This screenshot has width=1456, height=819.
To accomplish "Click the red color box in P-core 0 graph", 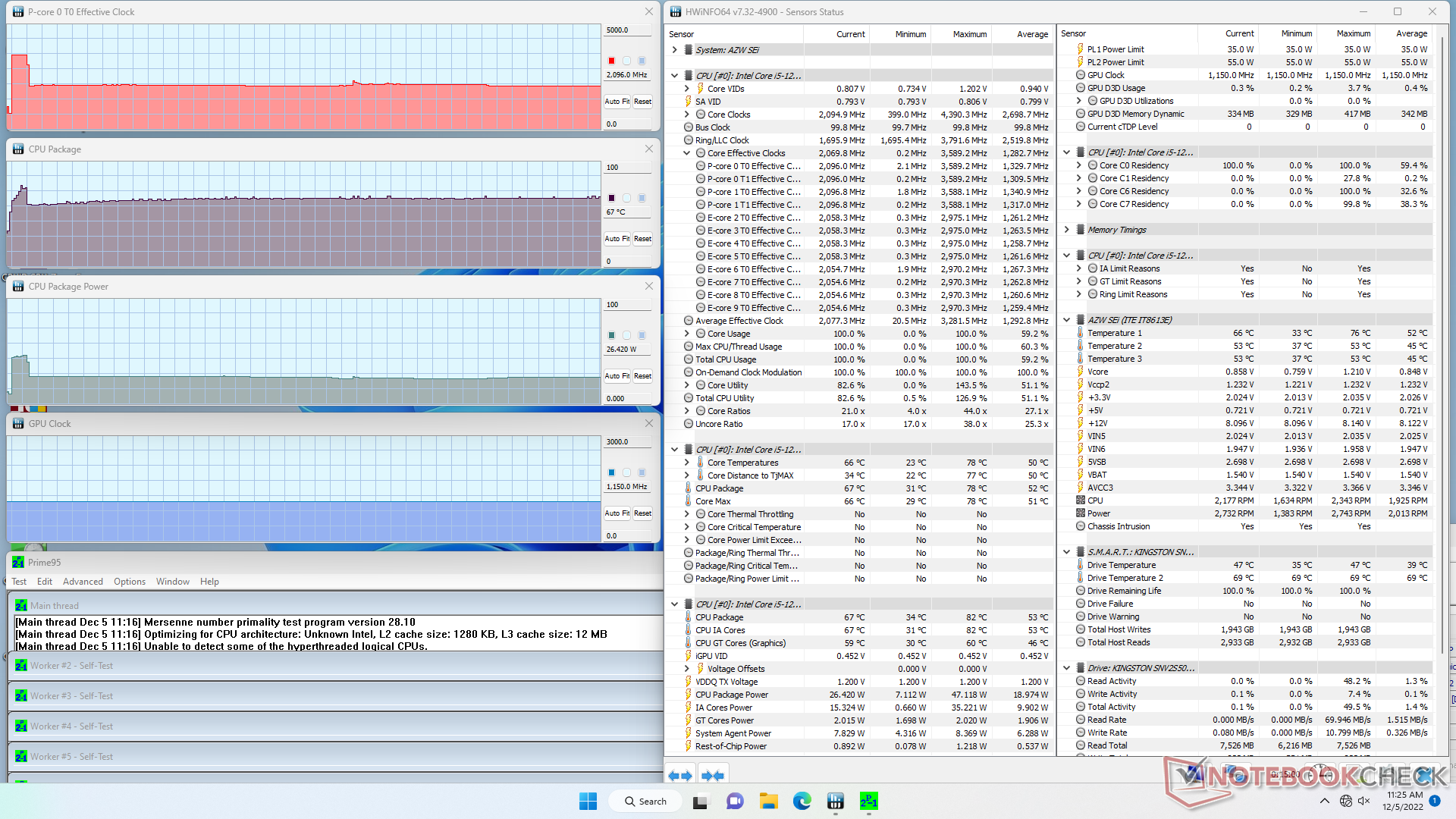I will 611,61.
